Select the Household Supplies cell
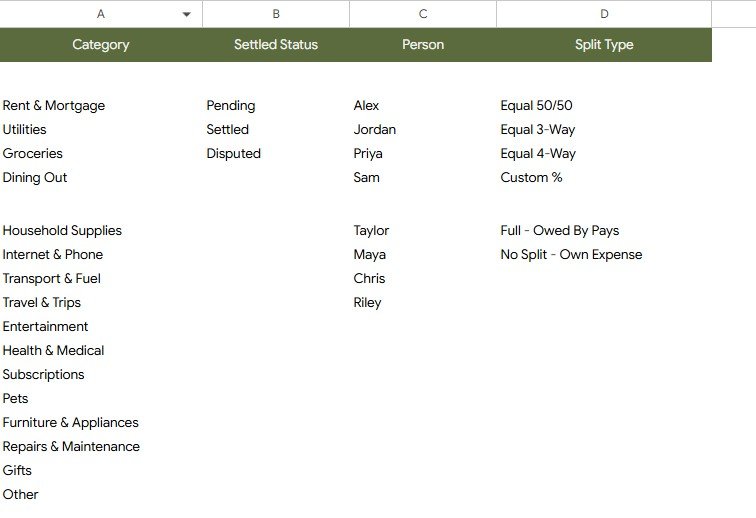This screenshot has height=518, width=756. (x=101, y=231)
